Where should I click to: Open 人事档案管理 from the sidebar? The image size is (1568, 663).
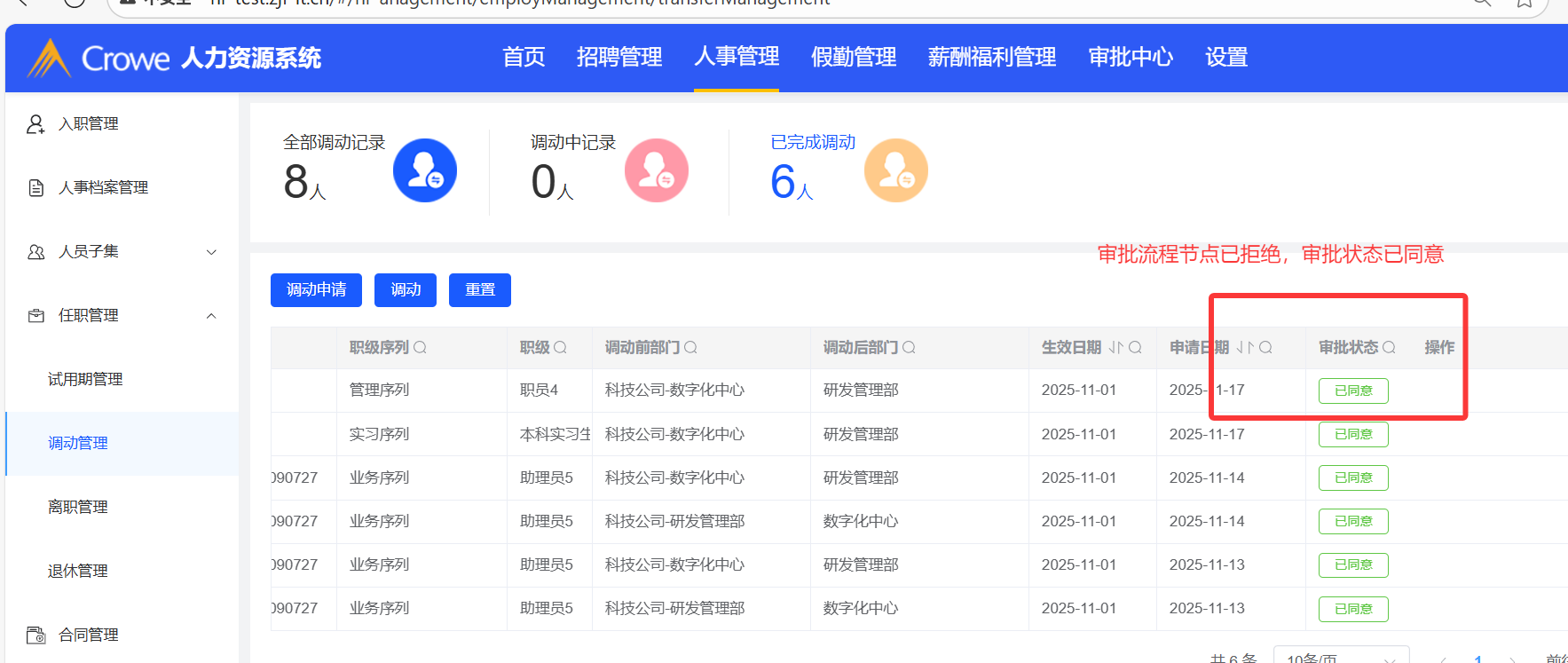tap(103, 188)
